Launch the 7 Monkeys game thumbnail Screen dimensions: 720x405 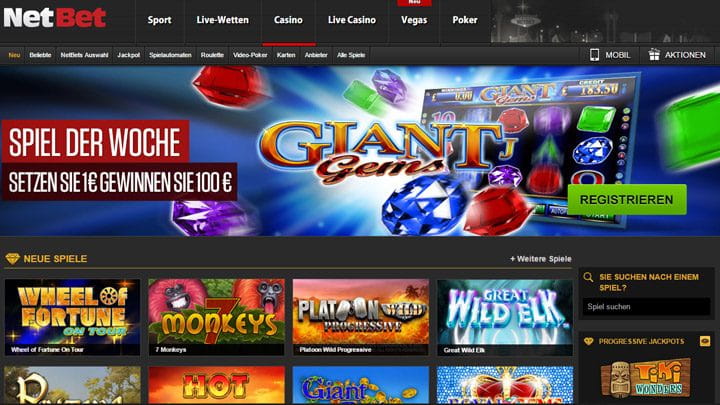pyautogui.click(x=216, y=317)
